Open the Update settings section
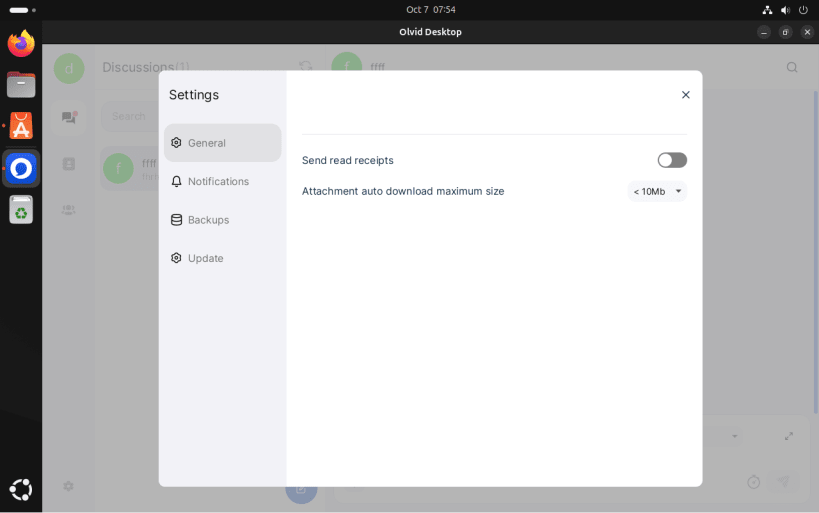Viewport: 819px width, 513px height. coord(223,258)
